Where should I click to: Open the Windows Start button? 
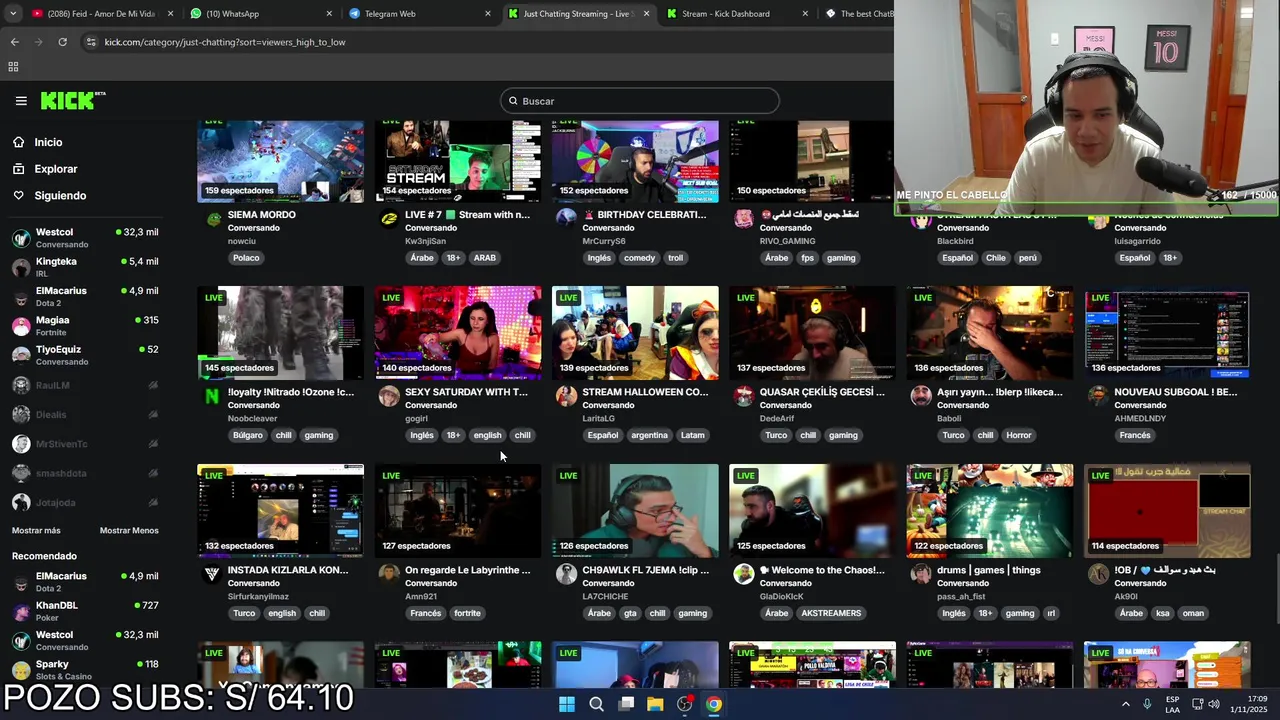click(x=567, y=704)
